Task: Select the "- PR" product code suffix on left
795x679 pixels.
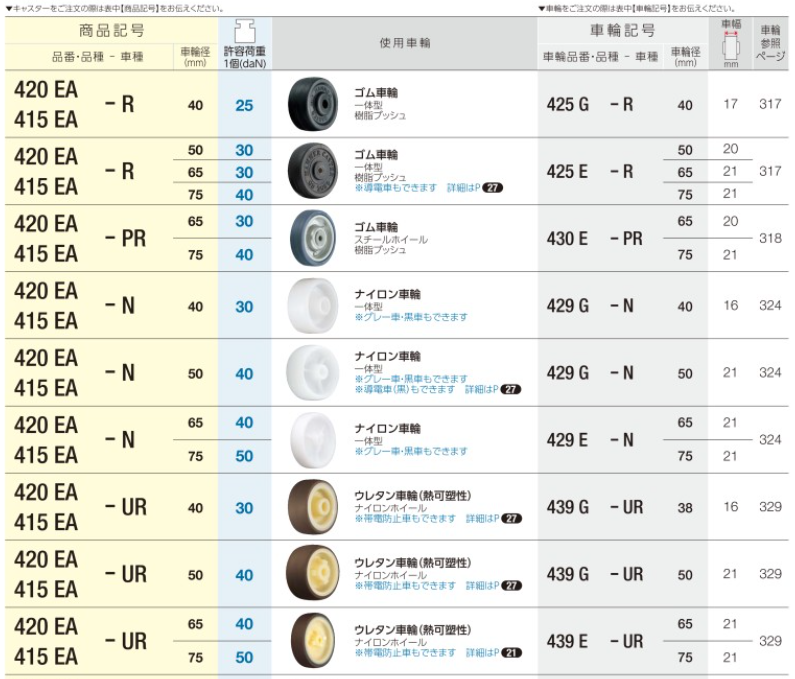Action: 127,239
